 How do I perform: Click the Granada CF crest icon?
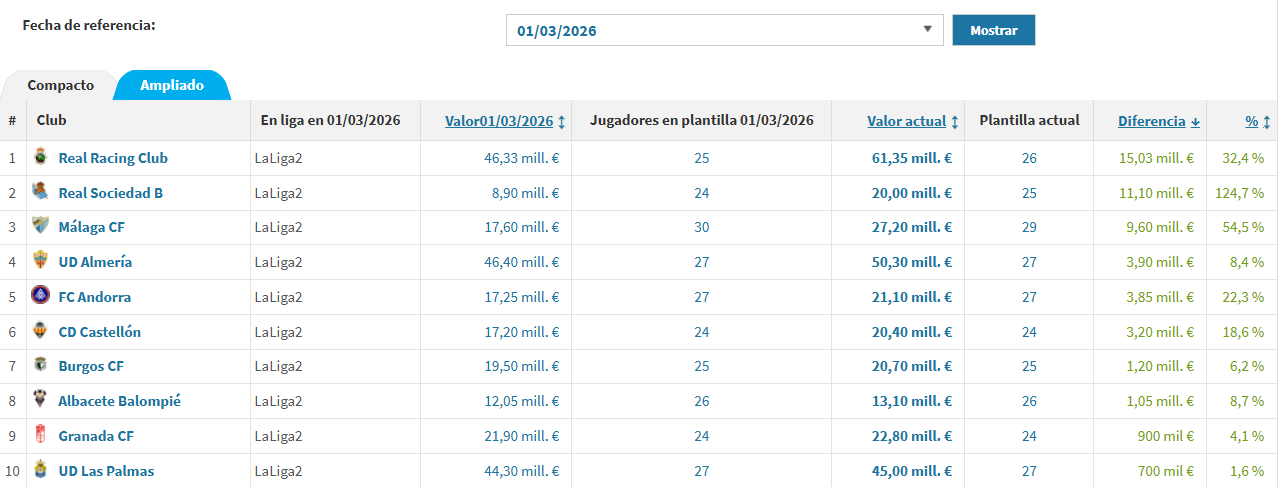tap(40, 435)
